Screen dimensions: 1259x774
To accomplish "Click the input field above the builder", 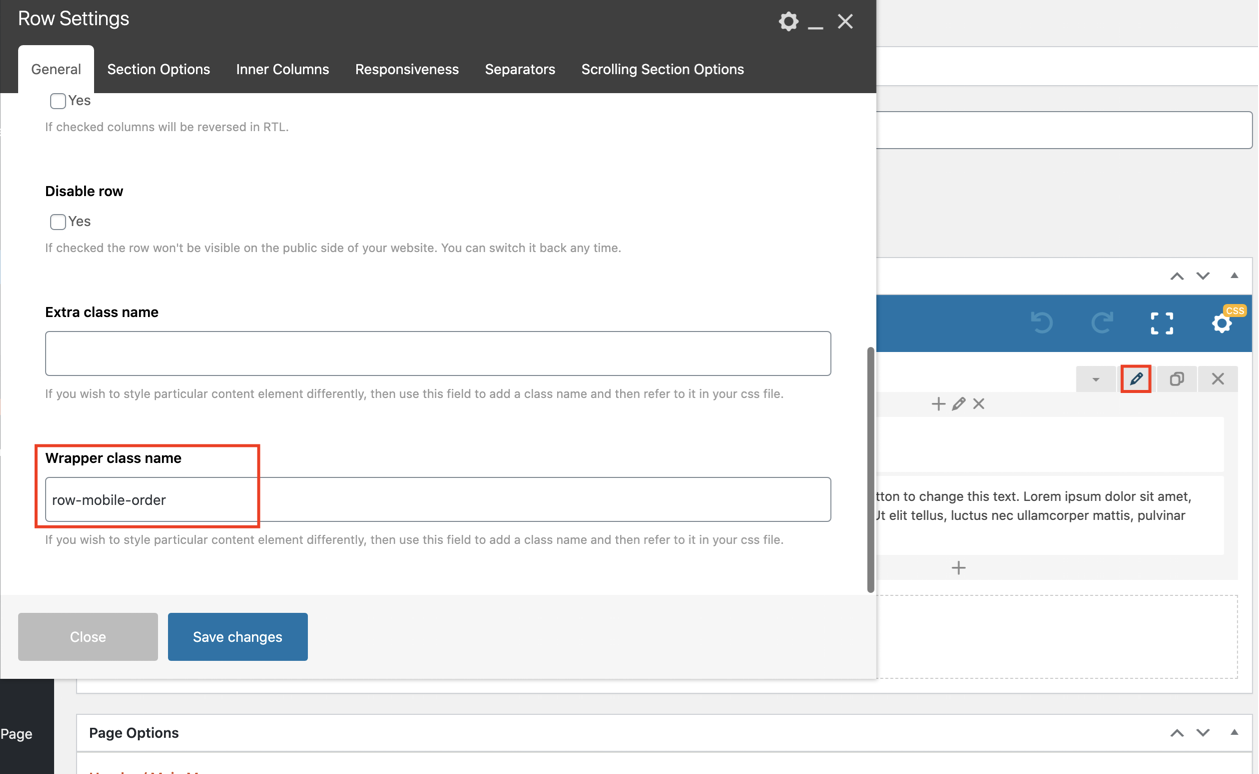I will (1064, 130).
